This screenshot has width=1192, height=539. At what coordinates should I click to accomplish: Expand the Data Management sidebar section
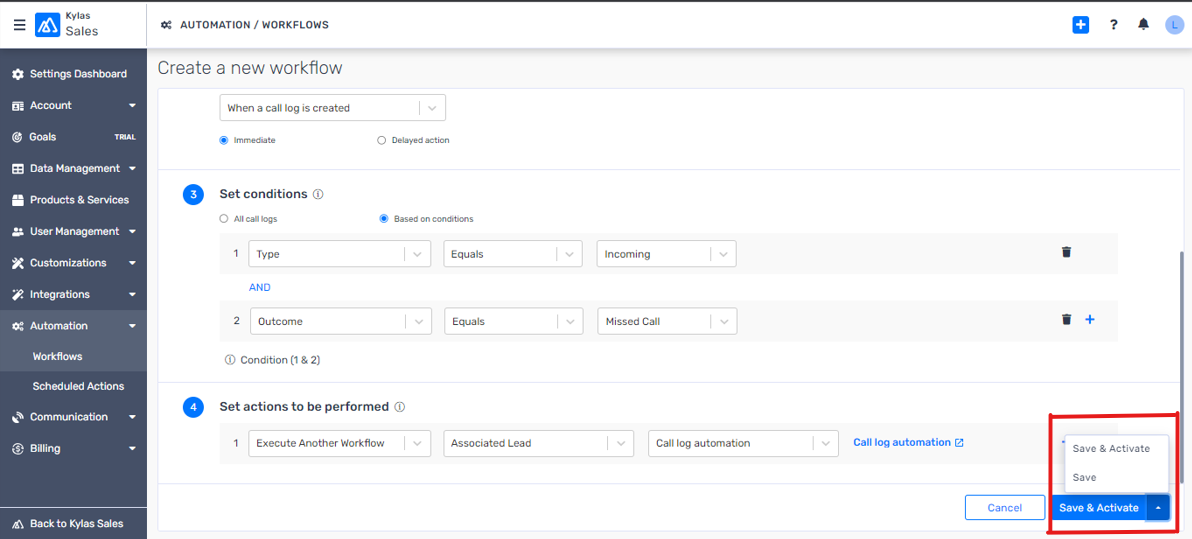point(74,169)
